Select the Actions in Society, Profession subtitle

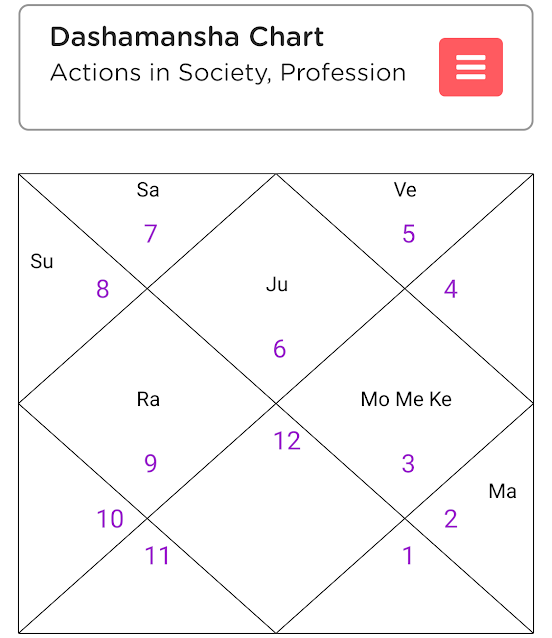pyautogui.click(x=228, y=73)
